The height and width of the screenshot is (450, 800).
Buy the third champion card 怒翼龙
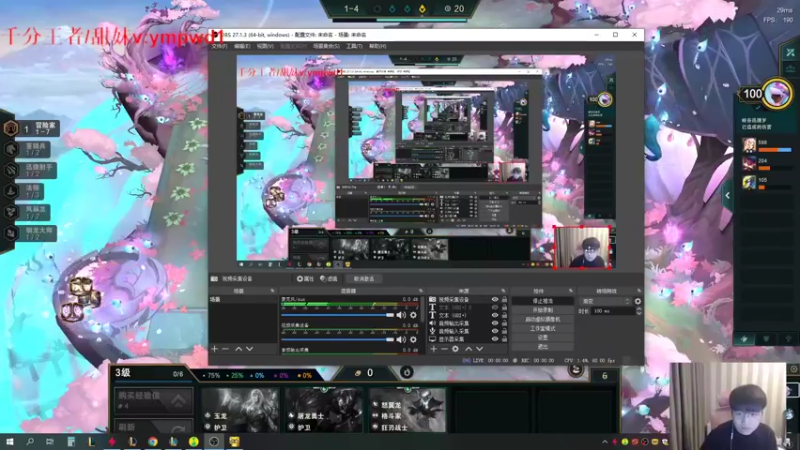408,410
